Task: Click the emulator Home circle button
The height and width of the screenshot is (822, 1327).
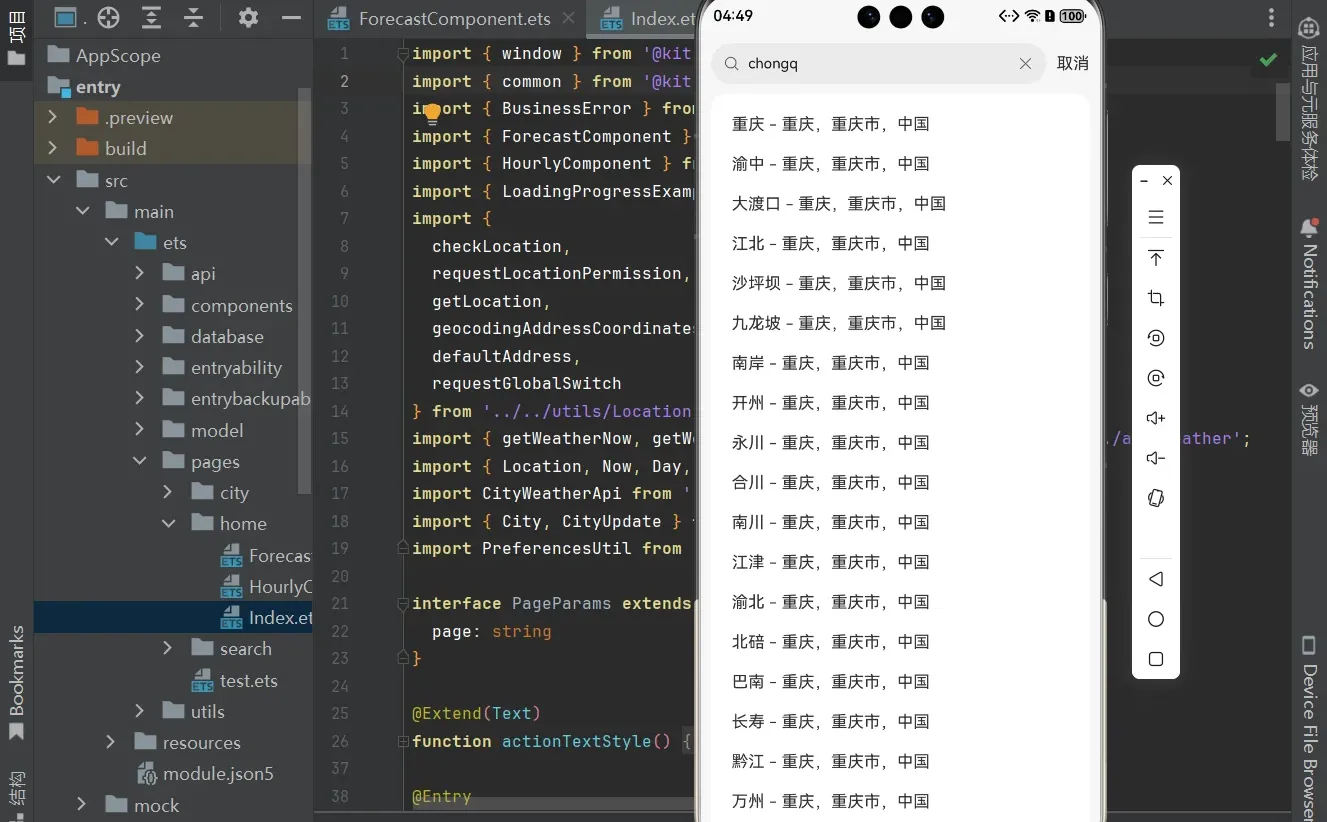Action: (x=1156, y=619)
